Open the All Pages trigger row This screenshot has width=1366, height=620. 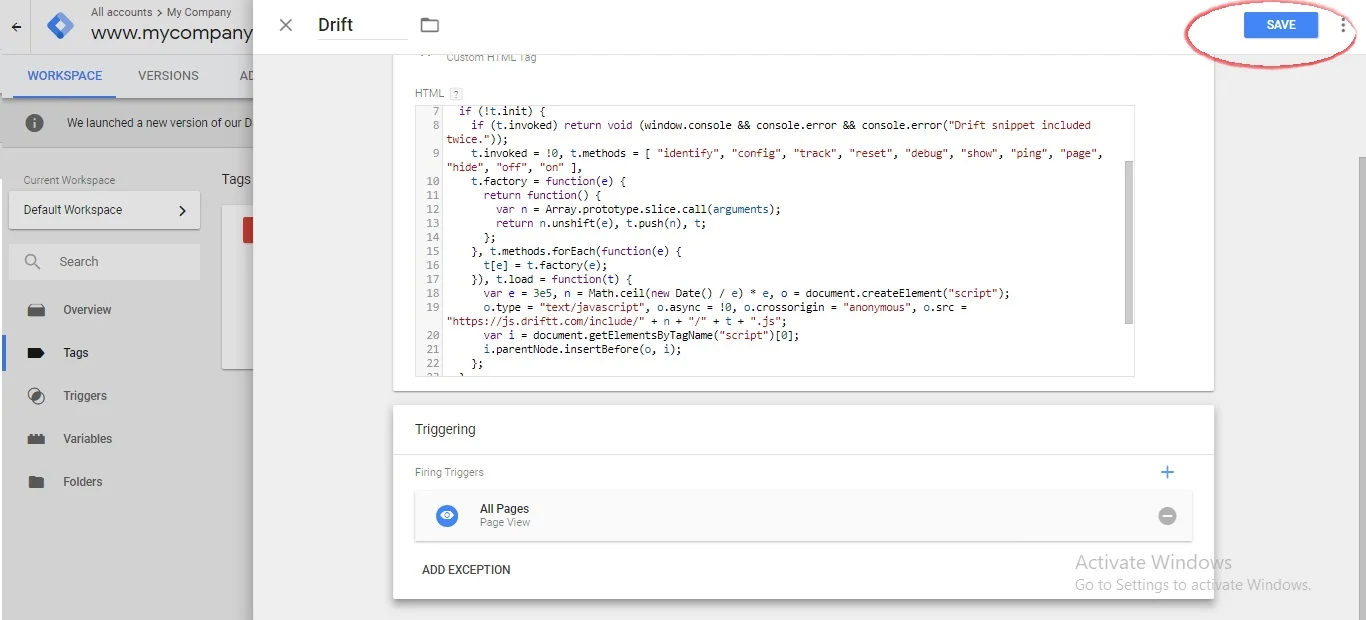[x=803, y=516]
